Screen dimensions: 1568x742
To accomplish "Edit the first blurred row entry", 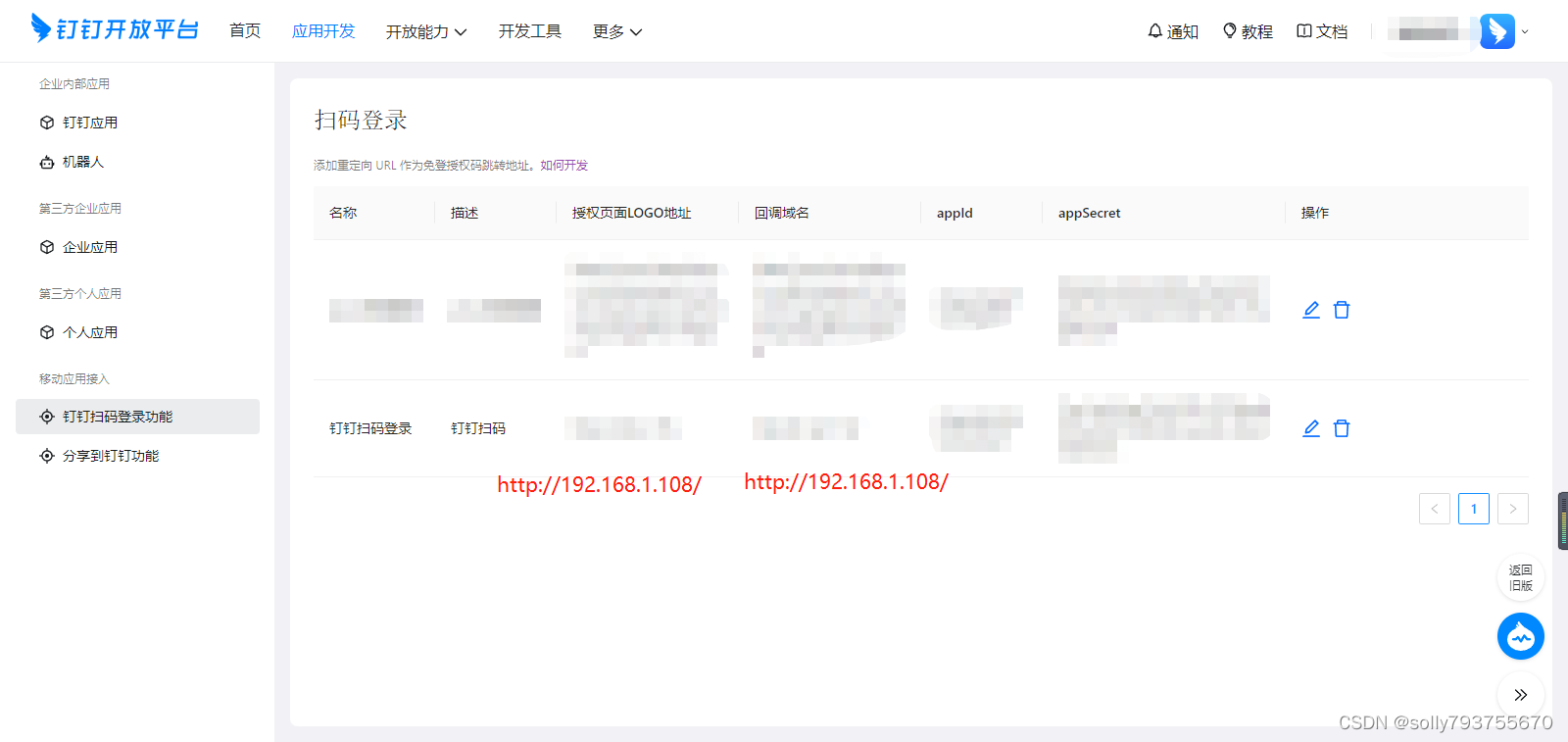I will coord(1311,310).
